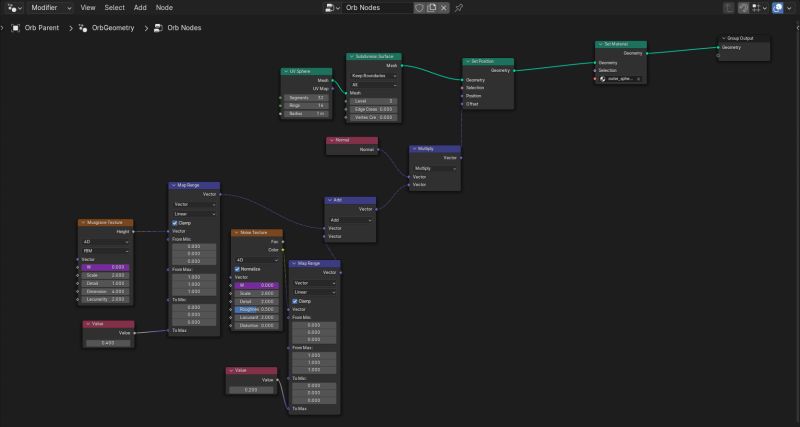Collapse the Set Position node

coord(467,61)
